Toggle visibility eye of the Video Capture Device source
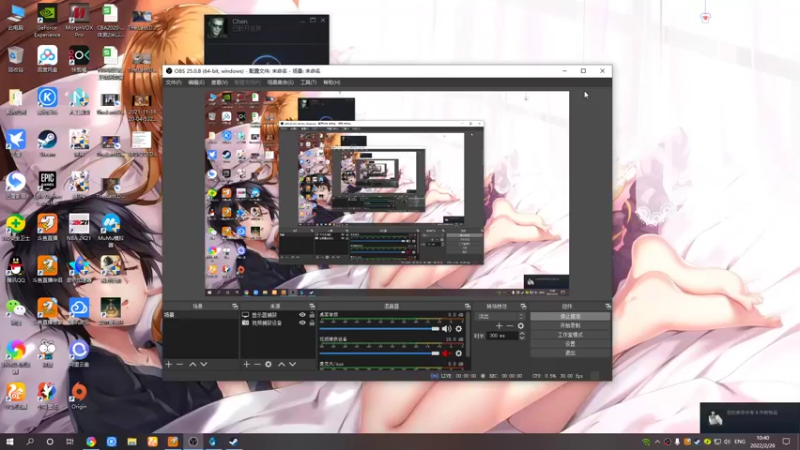 click(302, 323)
